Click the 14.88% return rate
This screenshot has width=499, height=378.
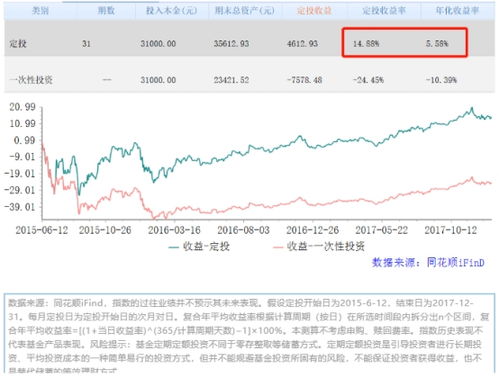coord(366,44)
